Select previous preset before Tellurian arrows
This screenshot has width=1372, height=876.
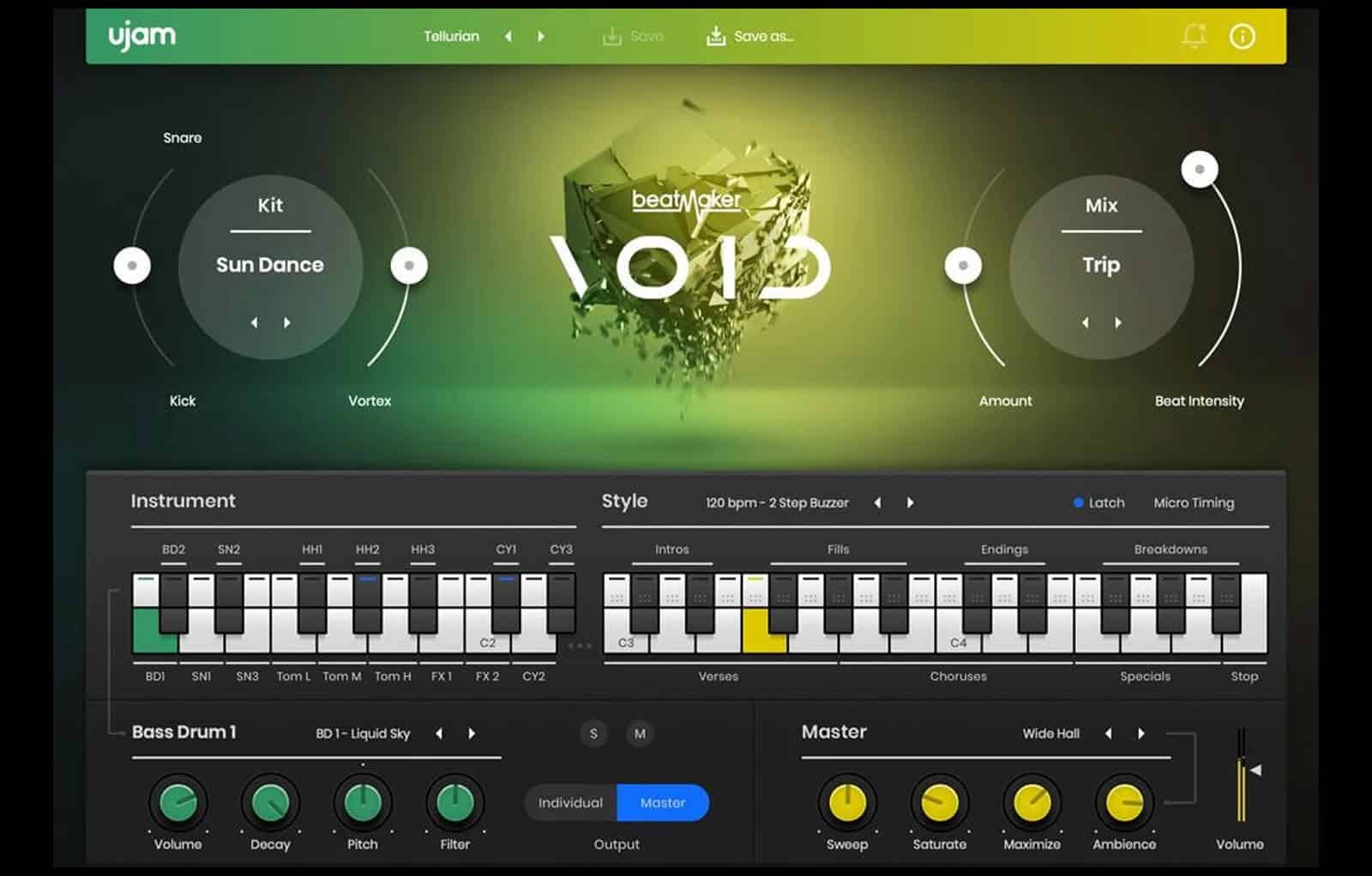tap(508, 36)
